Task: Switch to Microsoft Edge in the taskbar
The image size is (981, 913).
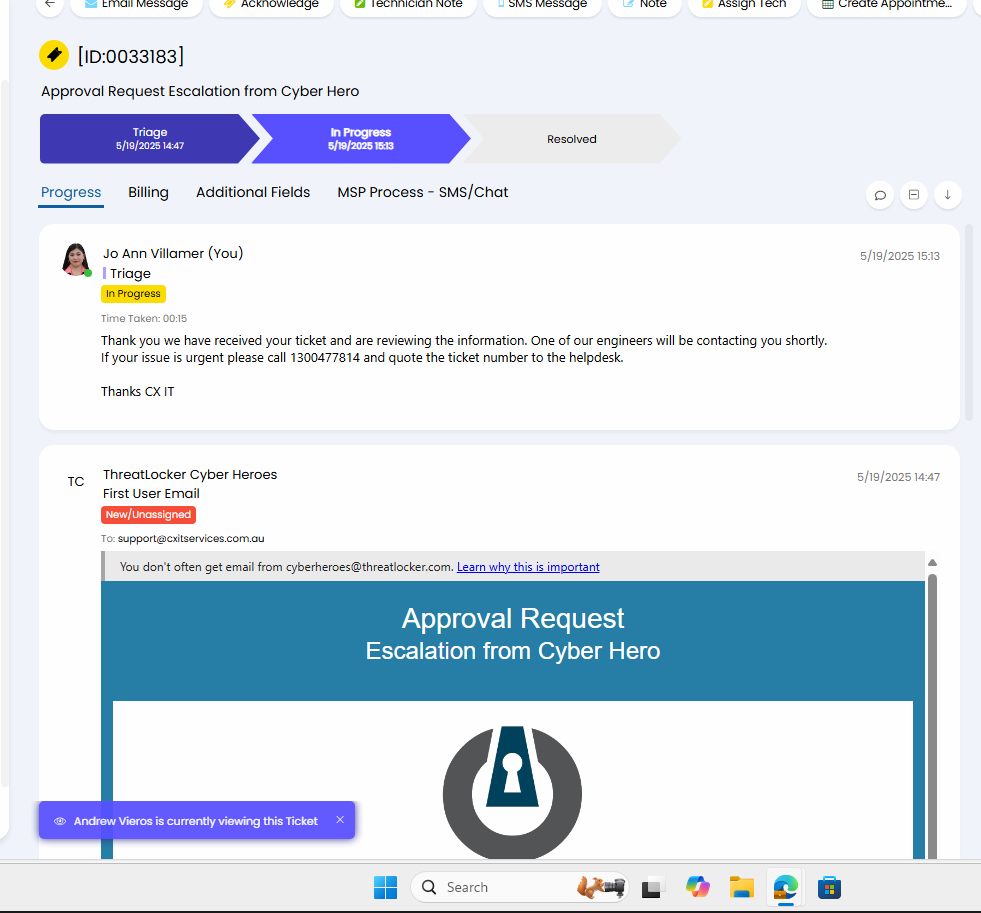Action: click(x=785, y=888)
